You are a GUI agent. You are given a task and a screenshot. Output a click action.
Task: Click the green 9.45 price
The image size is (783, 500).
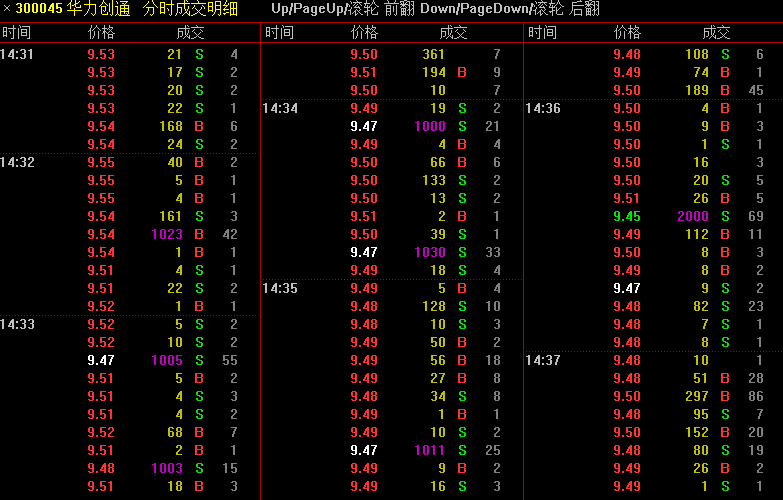tap(627, 216)
